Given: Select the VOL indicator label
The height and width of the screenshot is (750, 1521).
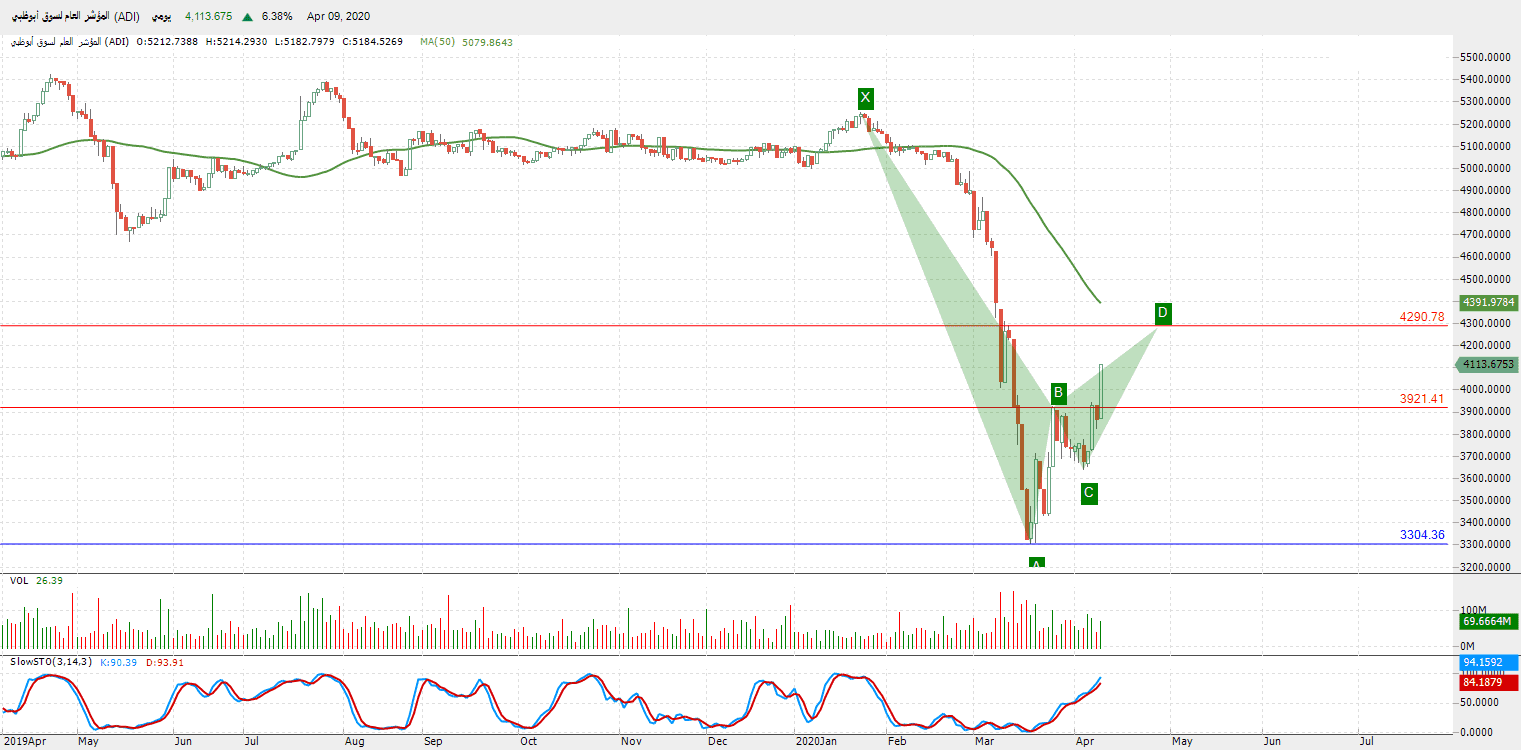Looking at the screenshot, I should (x=19, y=580).
